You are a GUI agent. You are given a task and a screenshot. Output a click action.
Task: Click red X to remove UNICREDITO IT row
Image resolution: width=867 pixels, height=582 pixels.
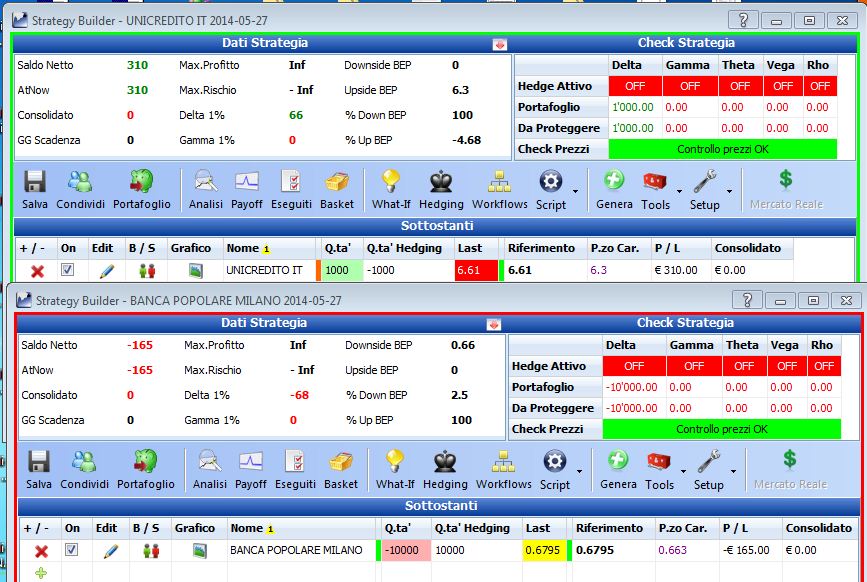[x=37, y=271]
